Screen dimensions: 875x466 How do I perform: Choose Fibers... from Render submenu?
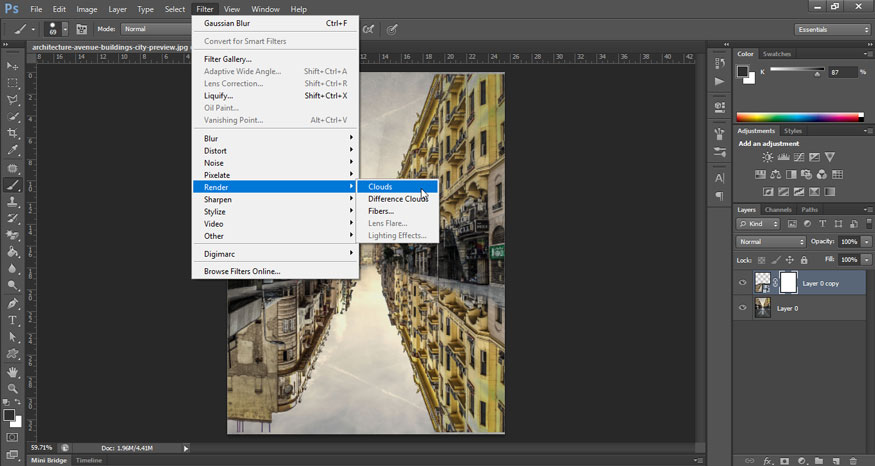click(397, 212)
